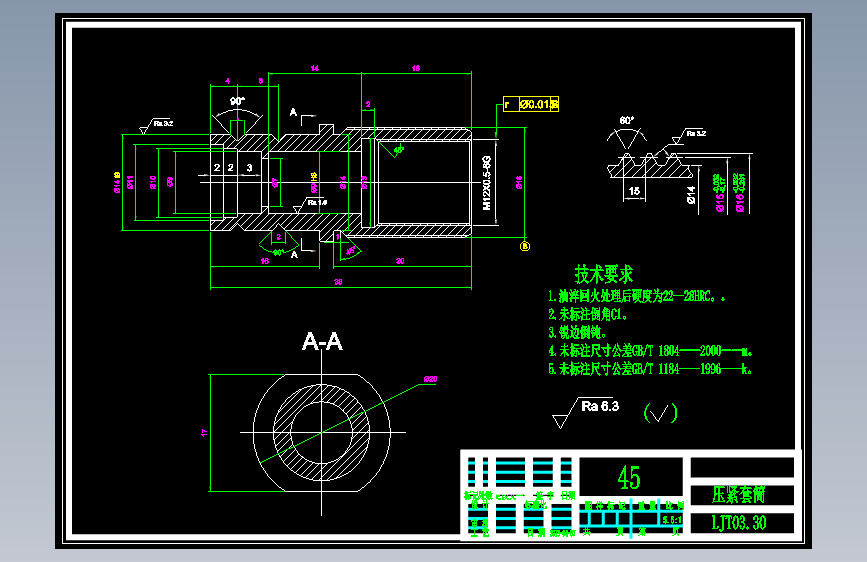Screen dimensions: 867x562
Task: Select the Ø16 dimension right of main view
Action: [519, 183]
